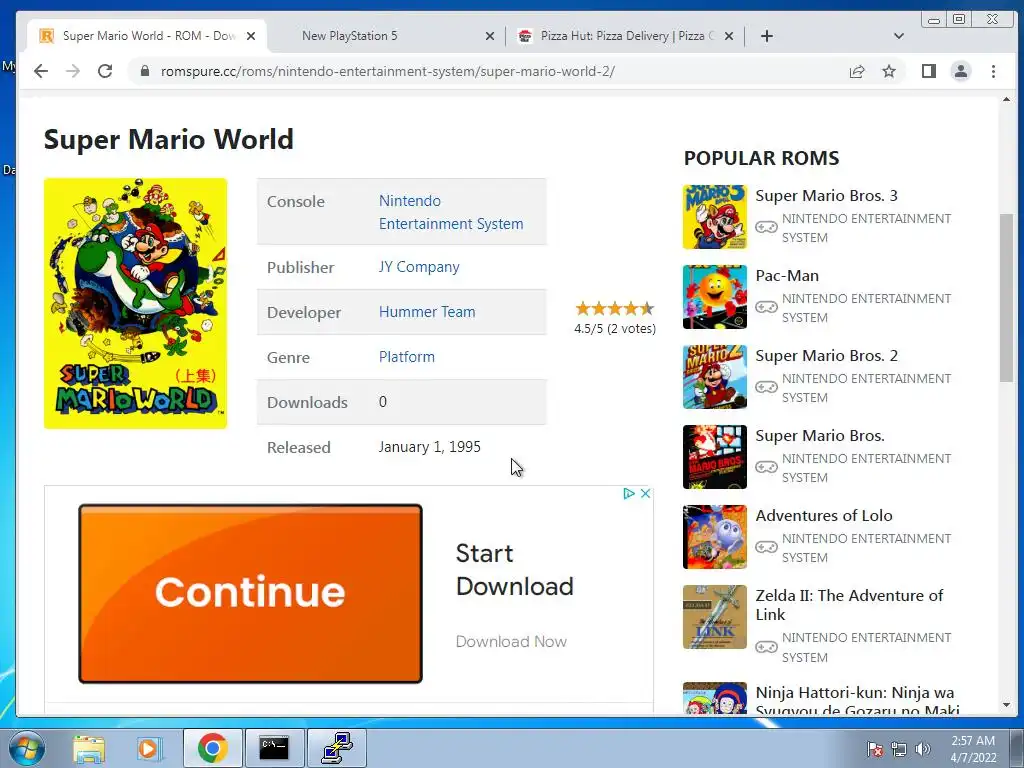Click the Pac-Man thumbnail

(x=714, y=297)
